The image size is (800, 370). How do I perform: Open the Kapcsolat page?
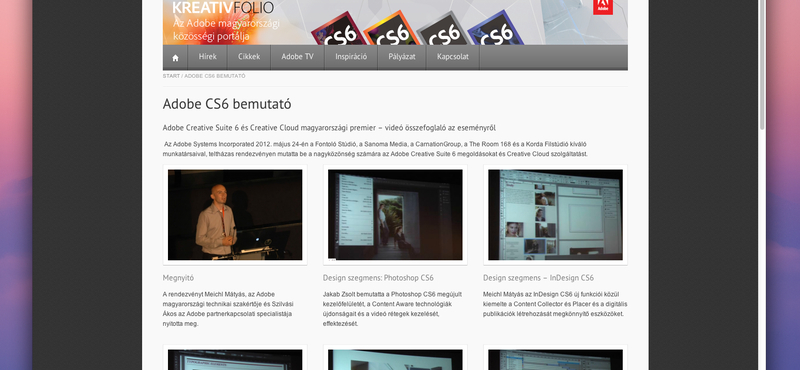(453, 57)
